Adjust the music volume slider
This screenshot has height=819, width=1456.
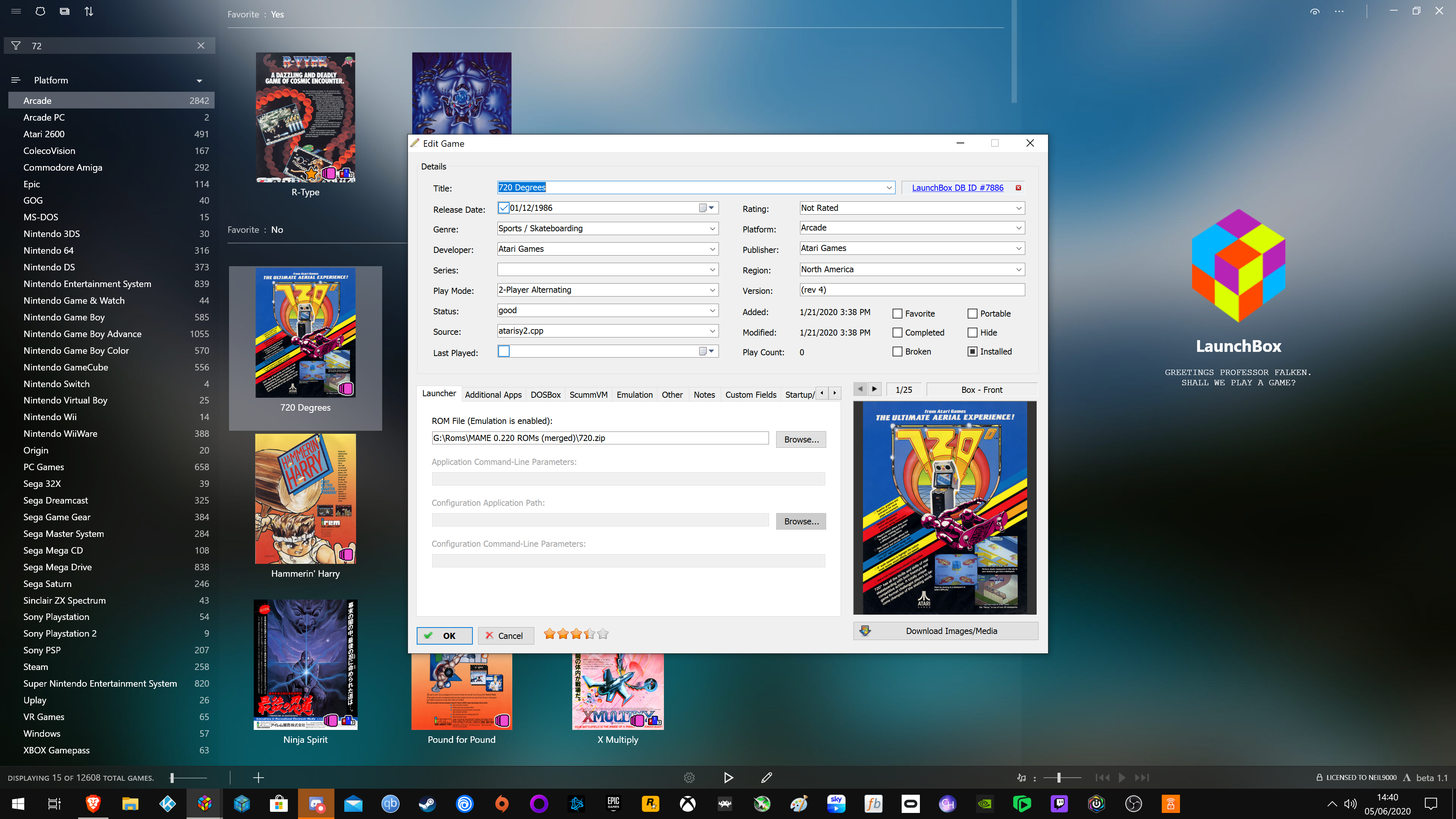1062,778
